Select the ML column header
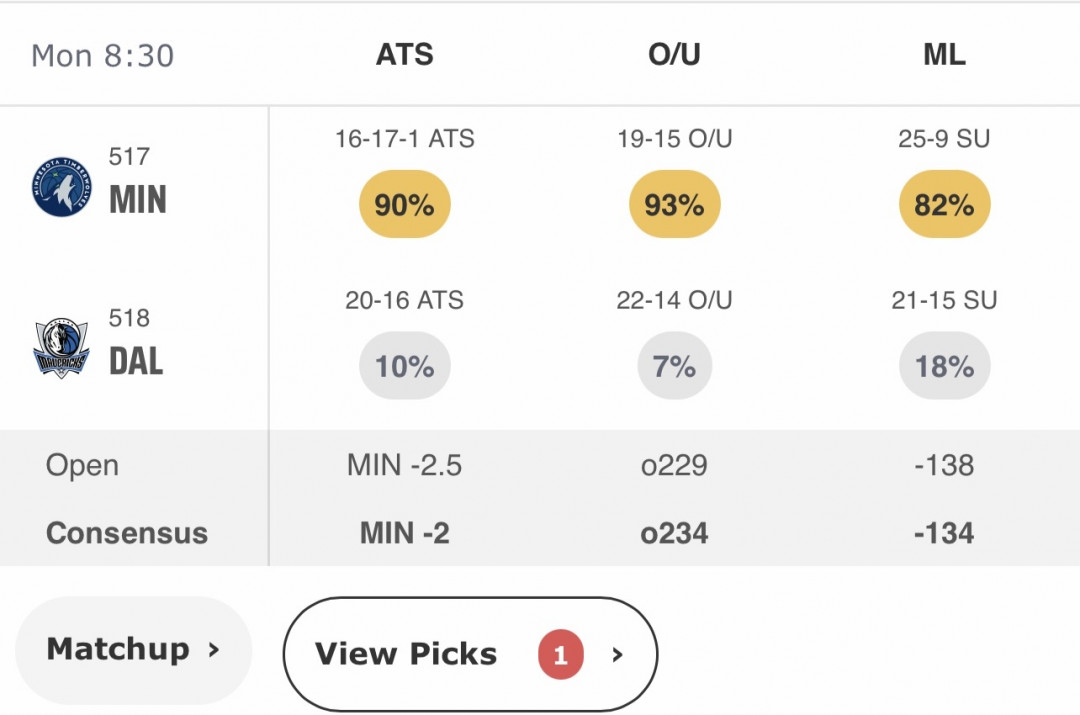 pos(944,54)
